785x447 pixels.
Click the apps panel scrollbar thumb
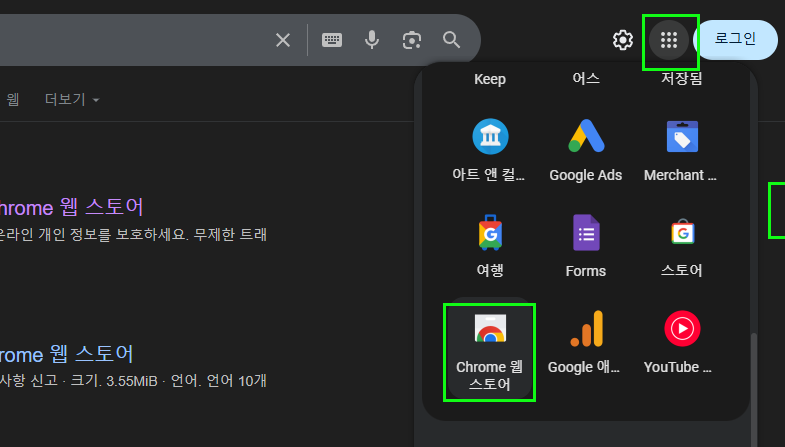point(753,389)
